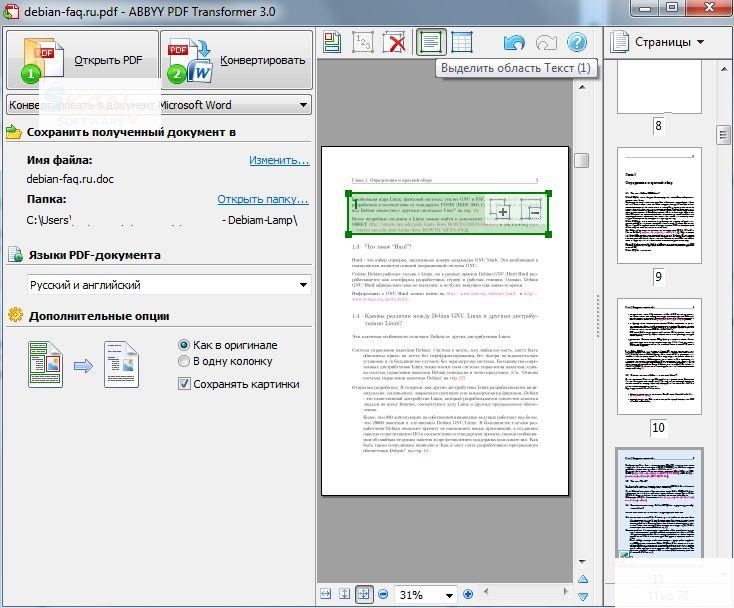
Task: Click the analyze page layout icon
Action: [332, 43]
